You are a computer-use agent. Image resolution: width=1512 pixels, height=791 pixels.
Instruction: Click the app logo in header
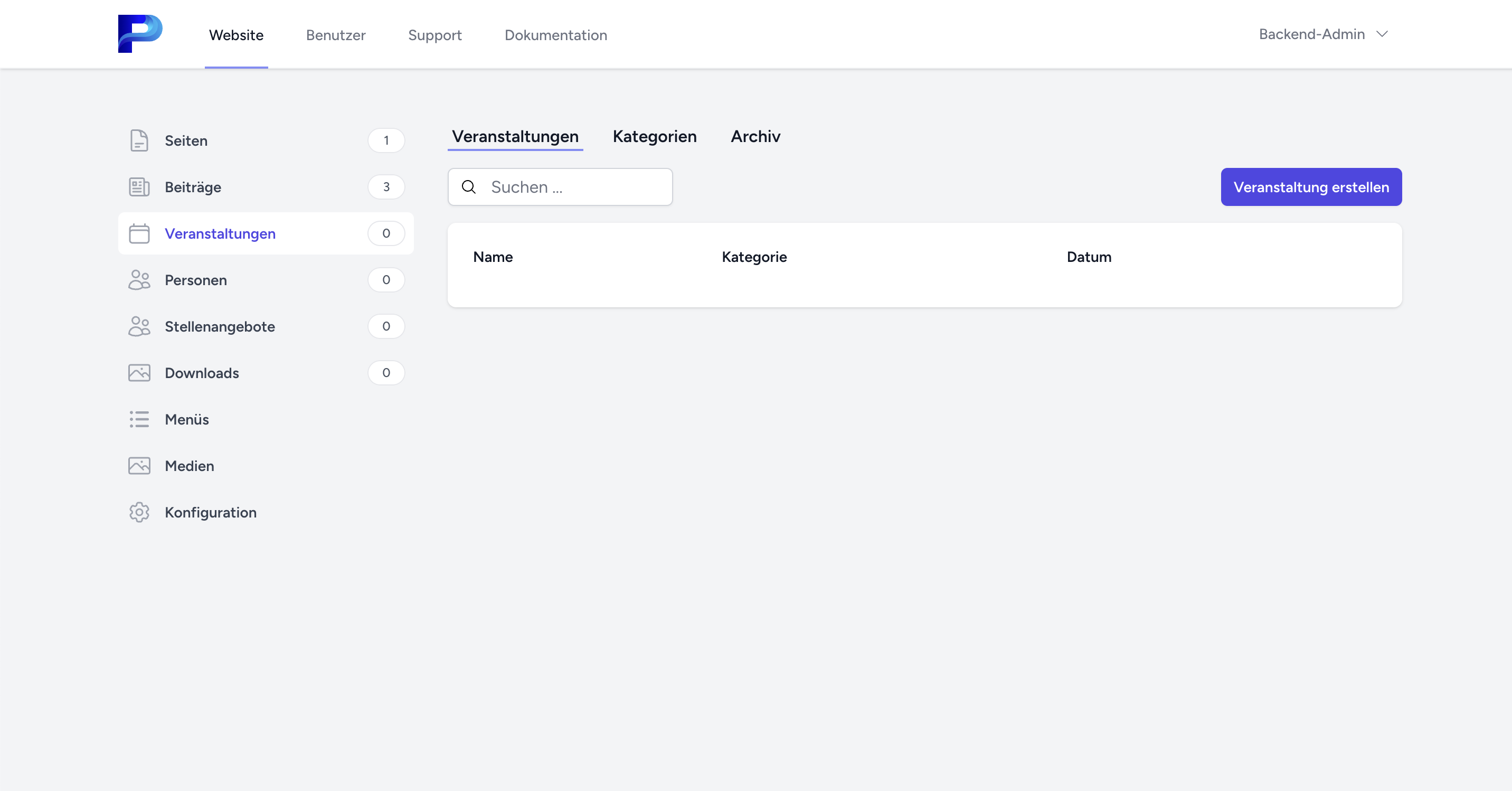pyautogui.click(x=140, y=33)
